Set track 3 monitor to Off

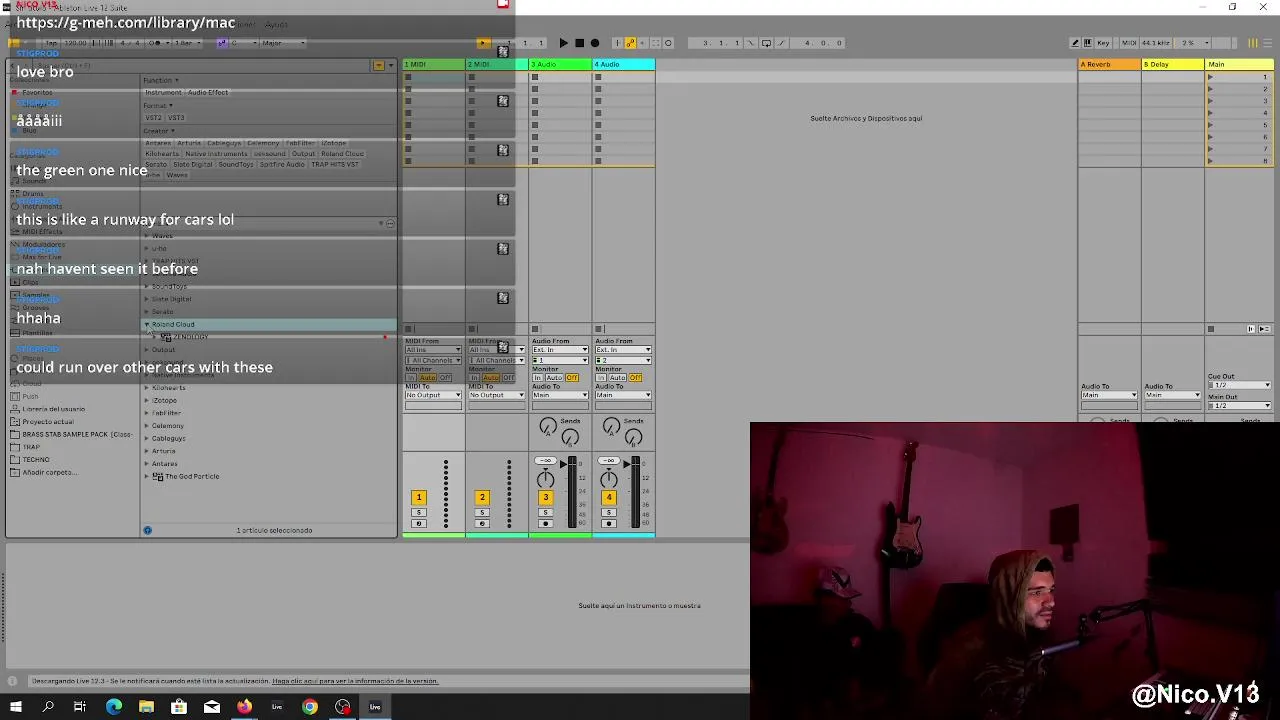572,378
